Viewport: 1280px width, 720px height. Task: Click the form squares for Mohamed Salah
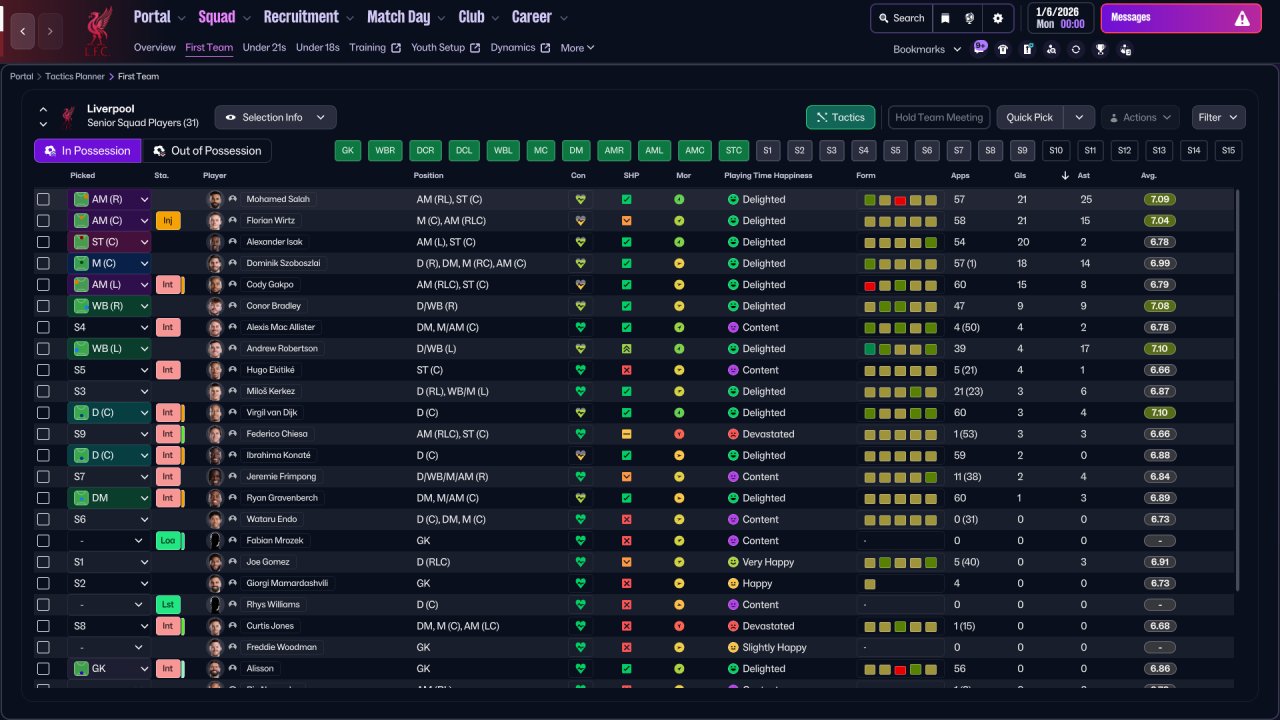coord(901,200)
